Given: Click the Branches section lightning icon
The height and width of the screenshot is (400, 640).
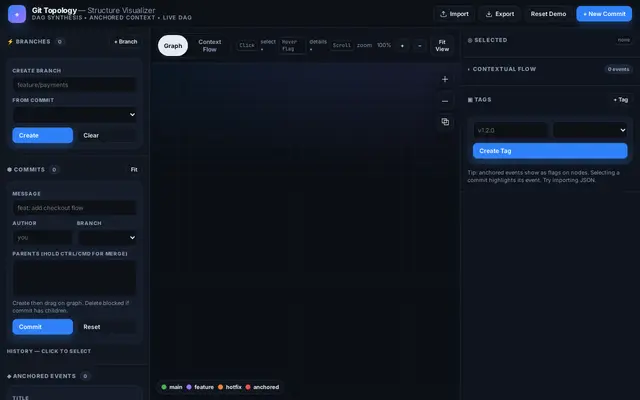Looking at the screenshot, I should pyautogui.click(x=10, y=42).
